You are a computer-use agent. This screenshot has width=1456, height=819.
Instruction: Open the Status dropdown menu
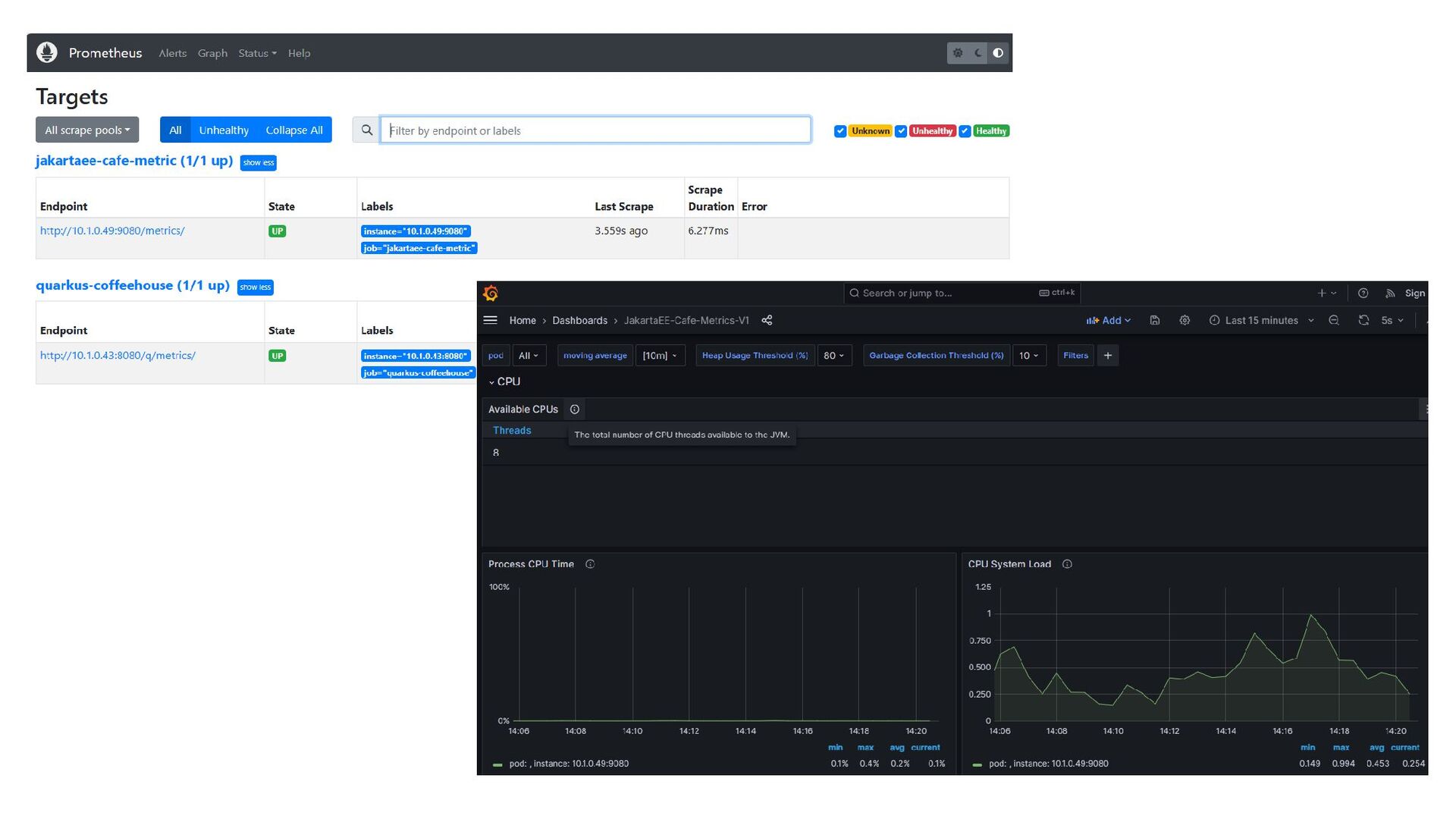tap(257, 53)
